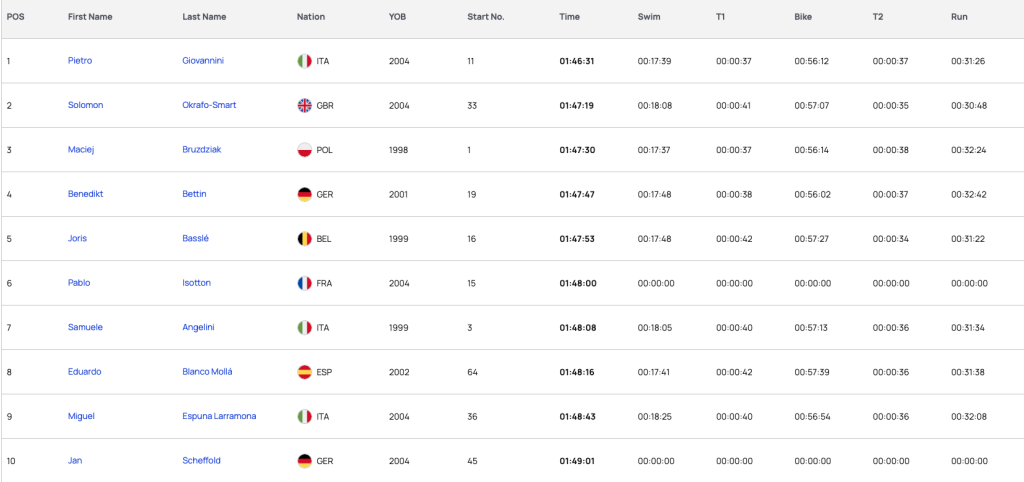Click the Isotton last name link

[197, 283]
